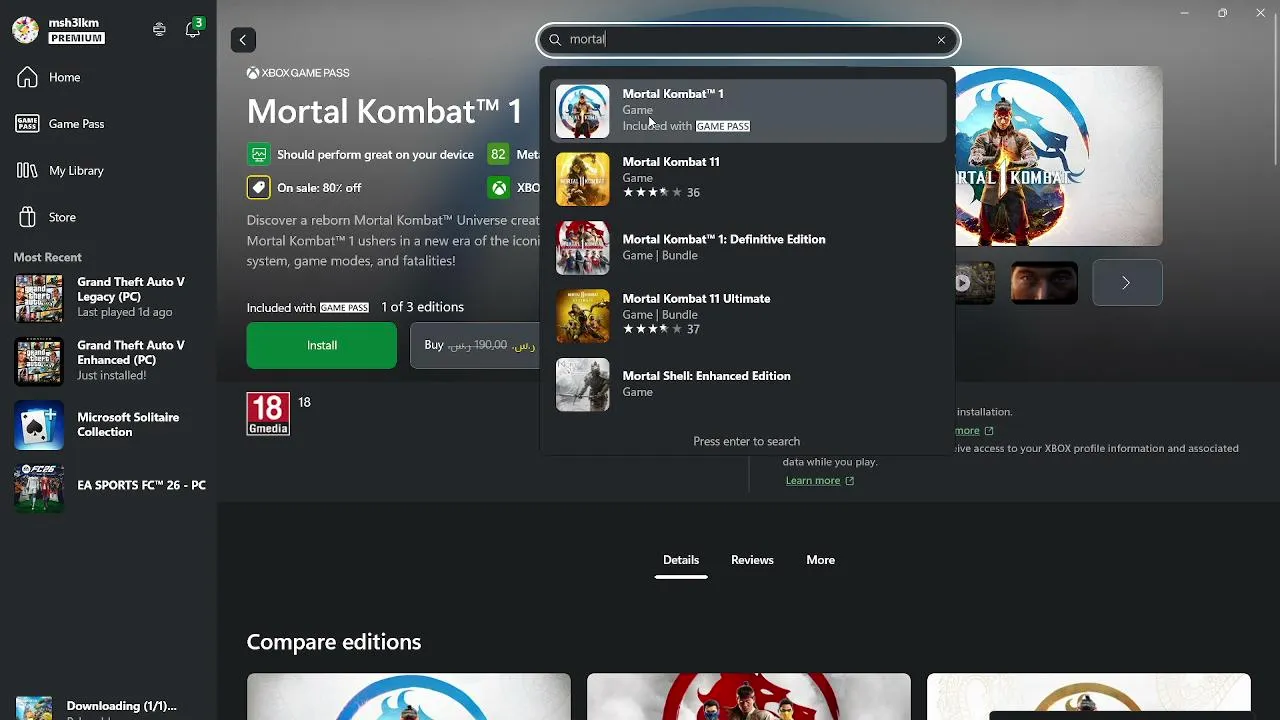Viewport: 1280px width, 720px height.
Task: Open Grand Theft Auto V Enhanced (PC)
Action: coord(108,360)
